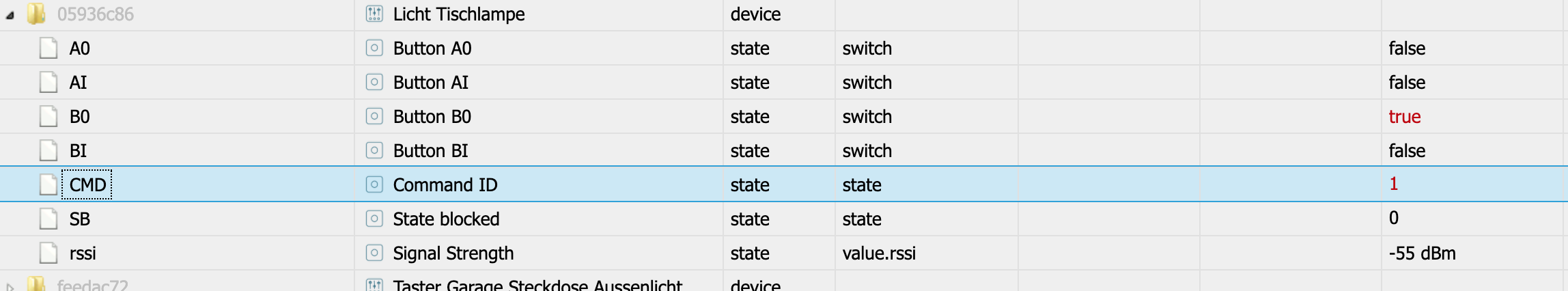Click the value.rssi role cell
This screenshot has height=291, width=1568.
point(879,253)
